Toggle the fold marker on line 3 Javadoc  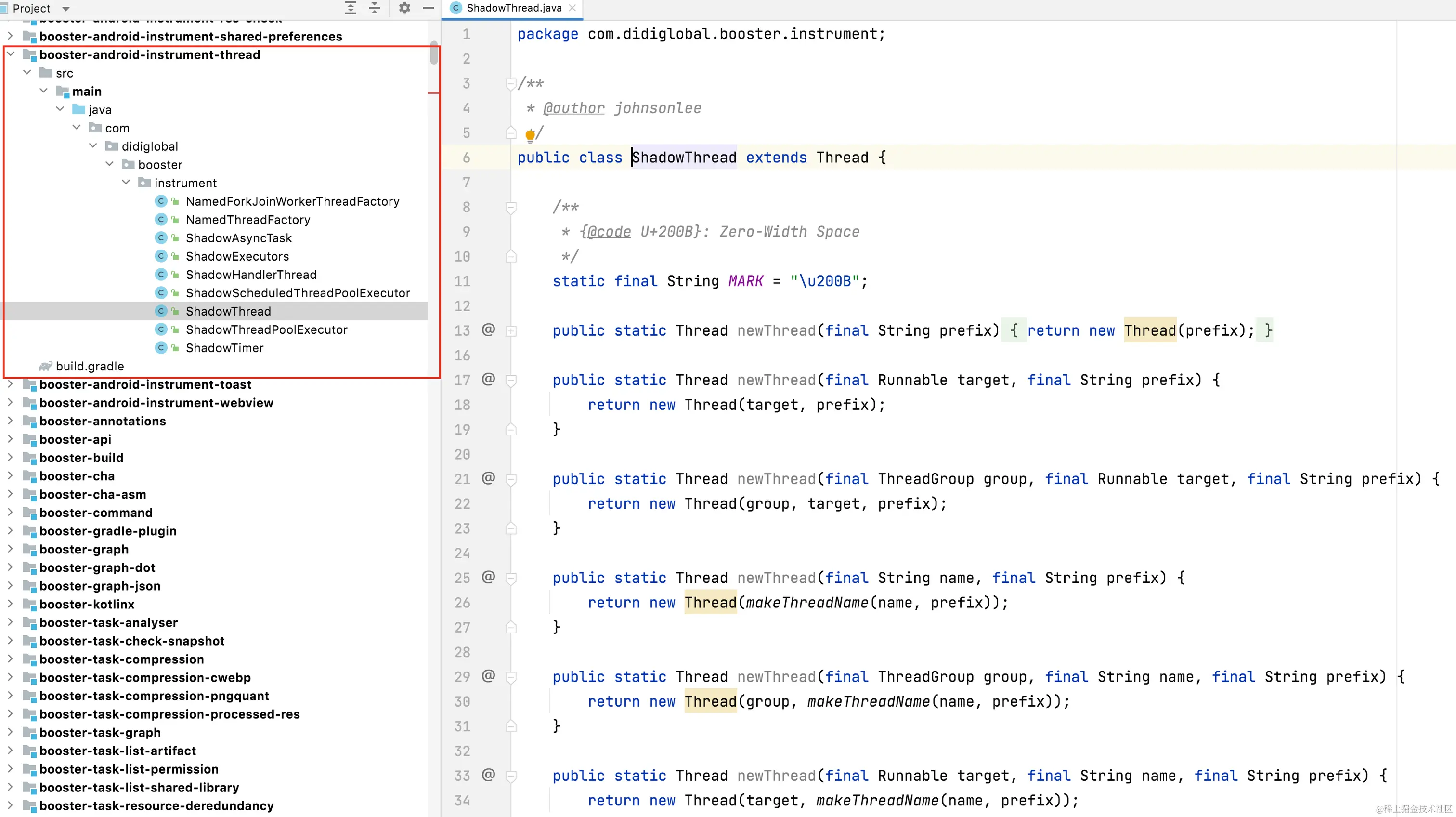(x=510, y=84)
